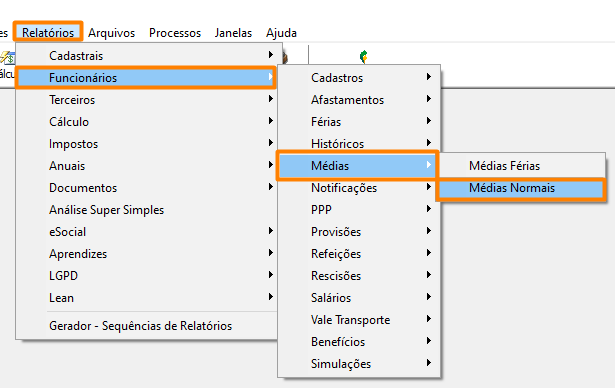The image size is (615, 388).
Task: Select Médias Férias report
Action: tap(521, 166)
